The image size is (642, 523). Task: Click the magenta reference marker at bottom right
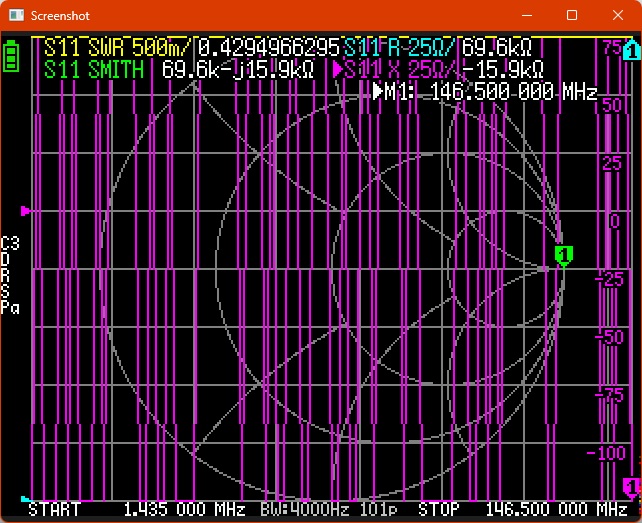[x=631, y=487]
